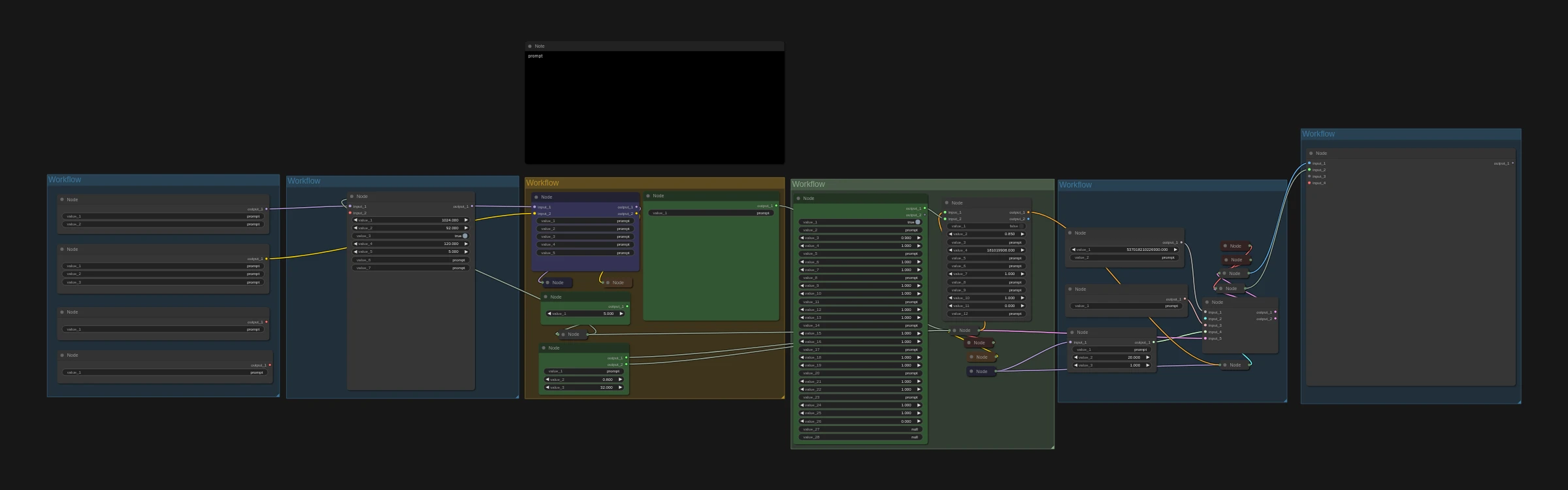Increase the 1024.000 value with right arrow

[x=466, y=220]
